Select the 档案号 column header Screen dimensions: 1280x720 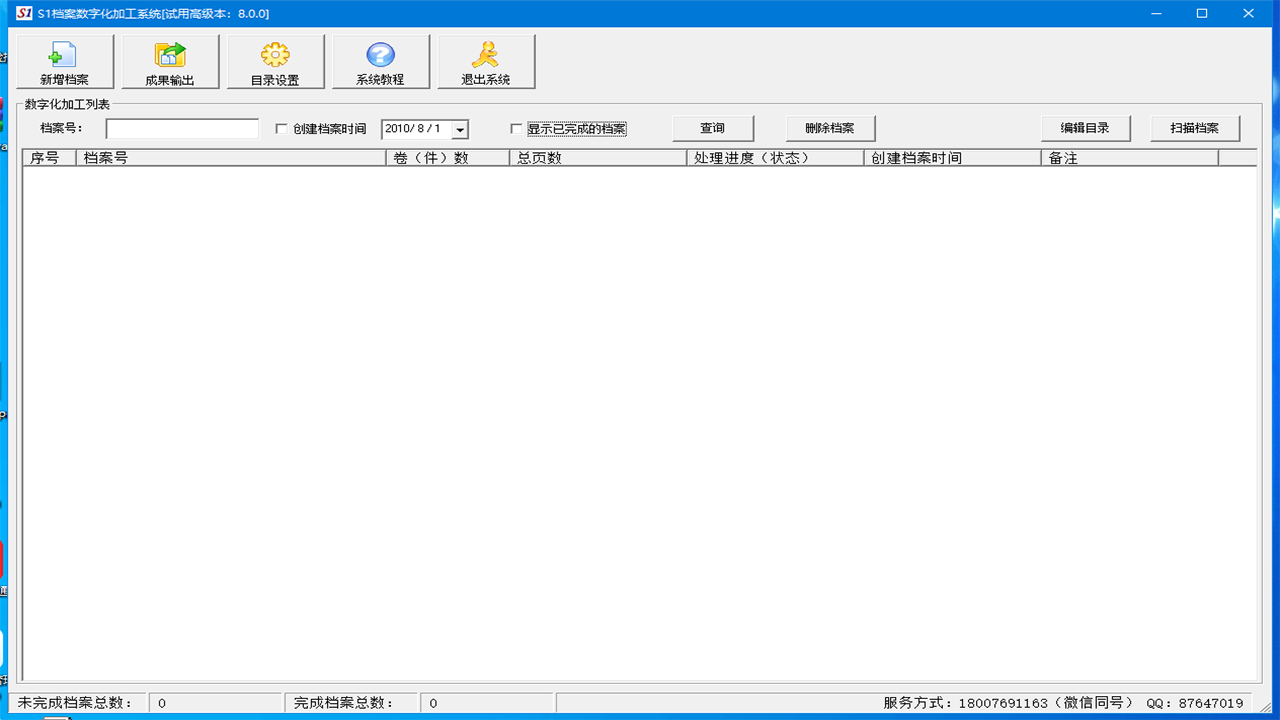[230, 157]
